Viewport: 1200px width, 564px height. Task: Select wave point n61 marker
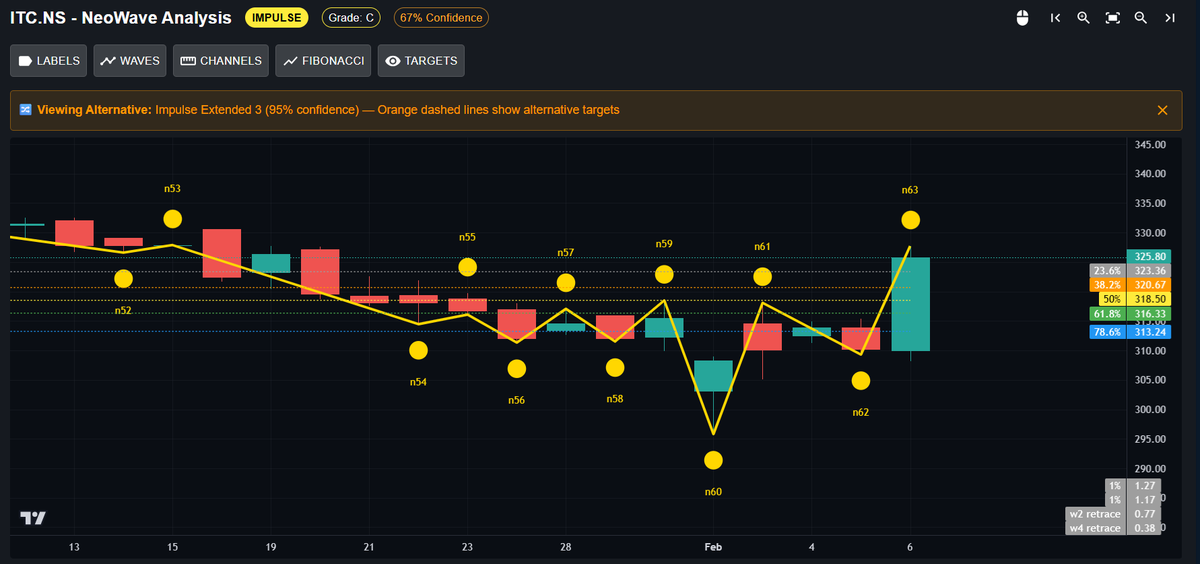[762, 276]
